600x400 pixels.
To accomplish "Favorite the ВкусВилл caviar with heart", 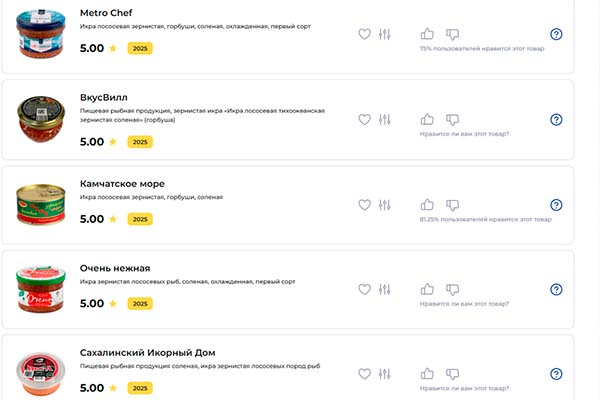I will [365, 120].
